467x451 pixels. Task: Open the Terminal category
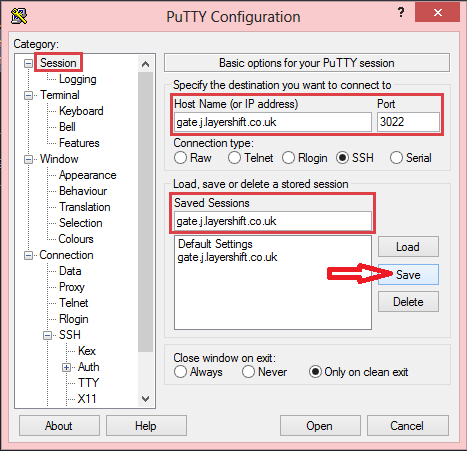[60, 95]
